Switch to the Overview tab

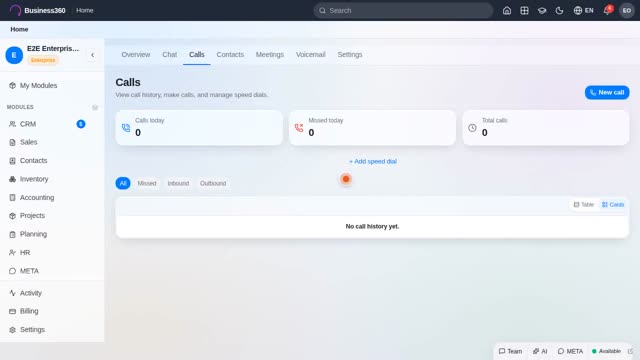pos(136,55)
